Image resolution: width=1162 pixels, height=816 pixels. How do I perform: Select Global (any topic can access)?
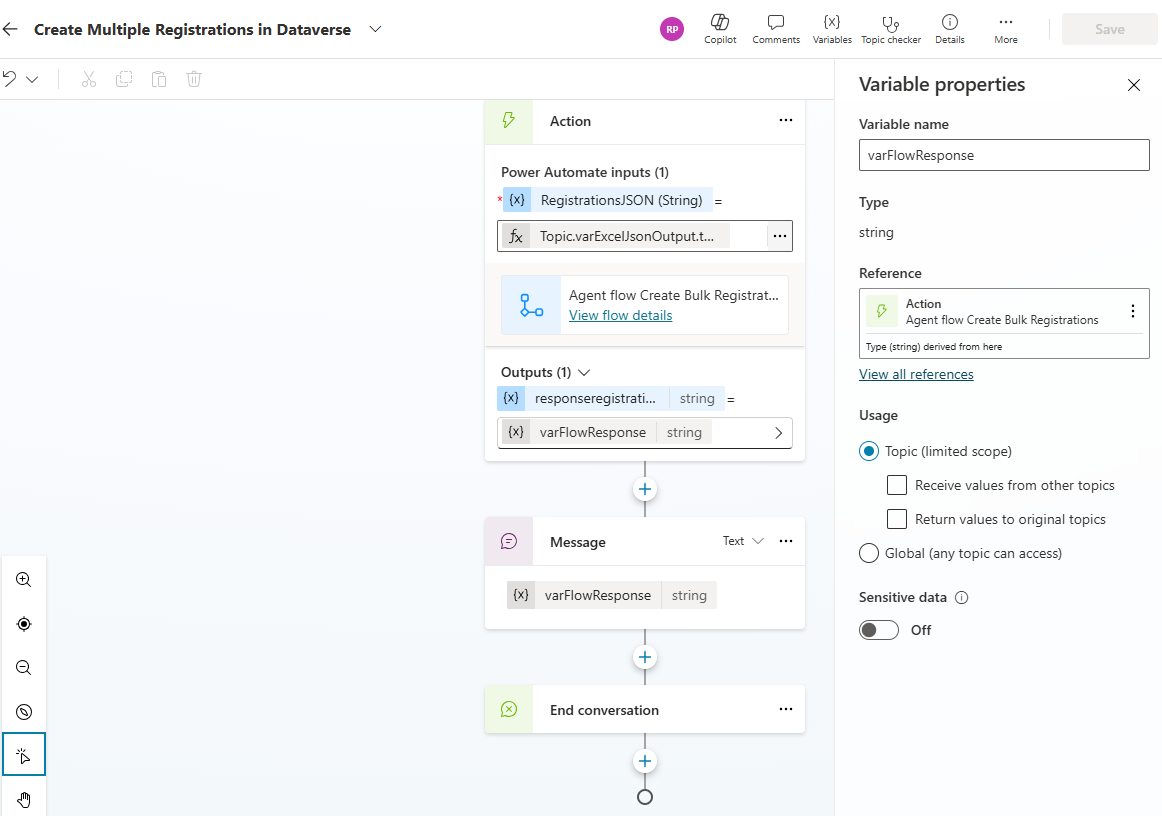869,554
